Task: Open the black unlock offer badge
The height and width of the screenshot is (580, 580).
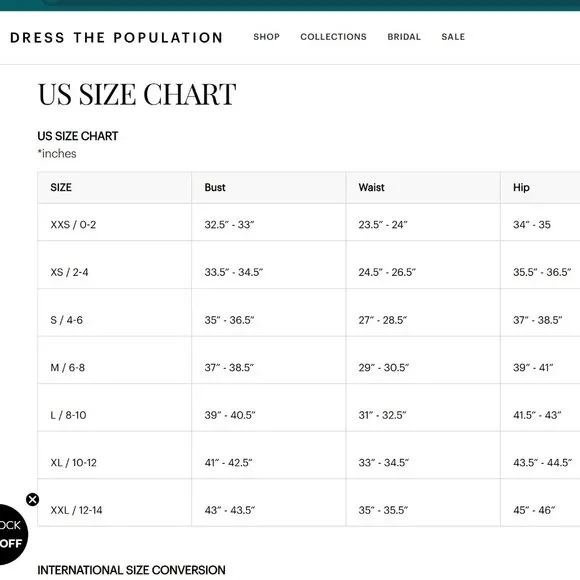Action: (11, 534)
